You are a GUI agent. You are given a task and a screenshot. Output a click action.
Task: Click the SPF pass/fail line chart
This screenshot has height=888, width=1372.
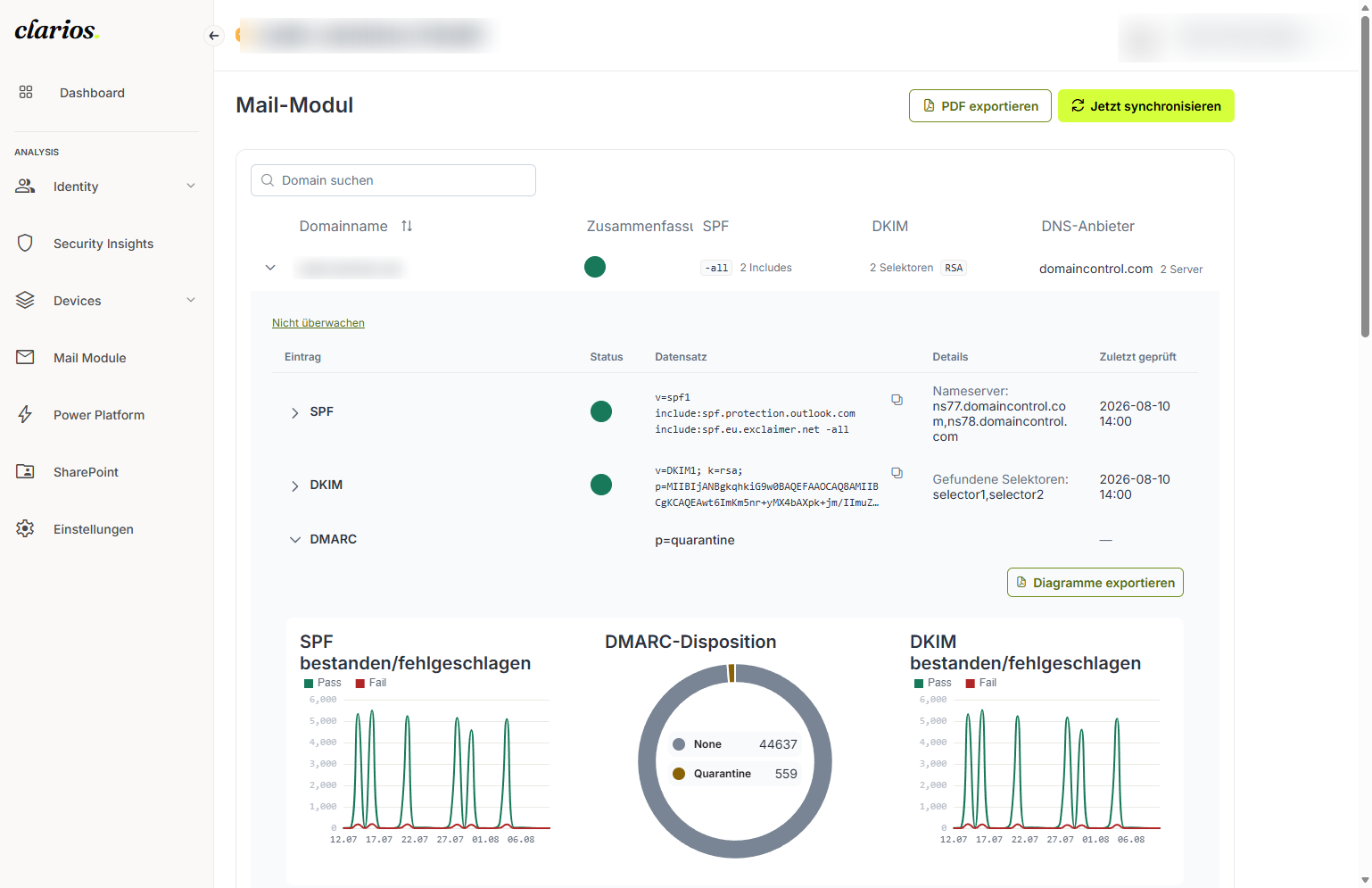pyautogui.click(x=441, y=769)
